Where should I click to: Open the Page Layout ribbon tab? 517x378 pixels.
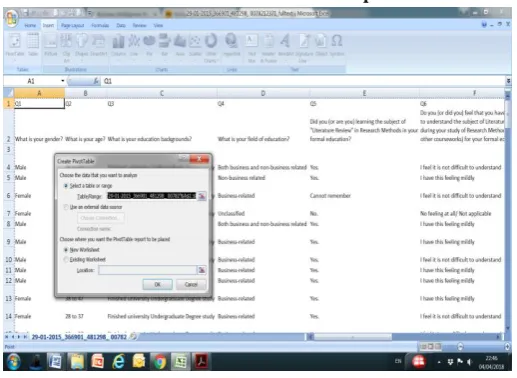coord(72,25)
